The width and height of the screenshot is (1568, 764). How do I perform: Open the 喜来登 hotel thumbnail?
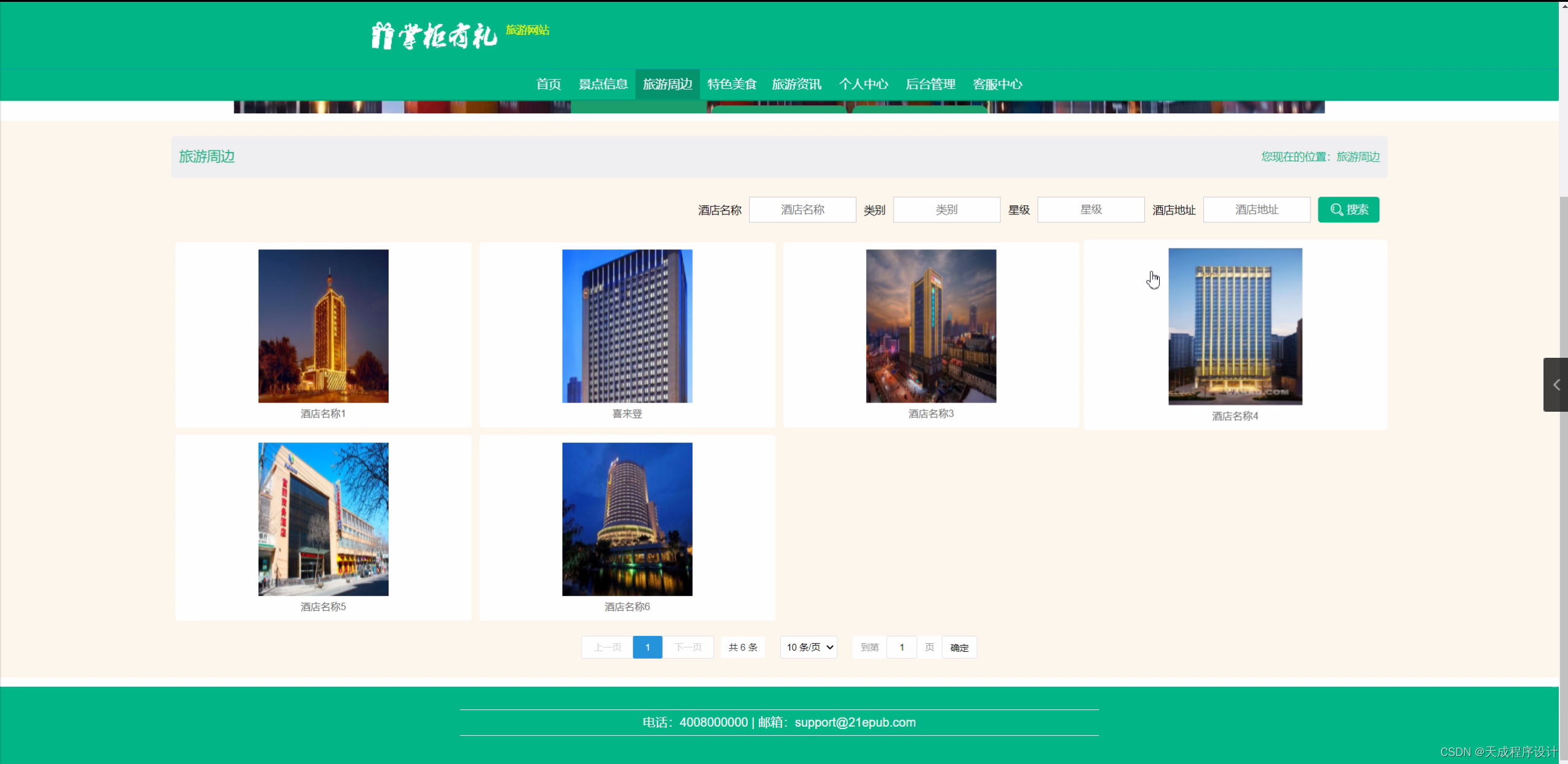pos(626,326)
